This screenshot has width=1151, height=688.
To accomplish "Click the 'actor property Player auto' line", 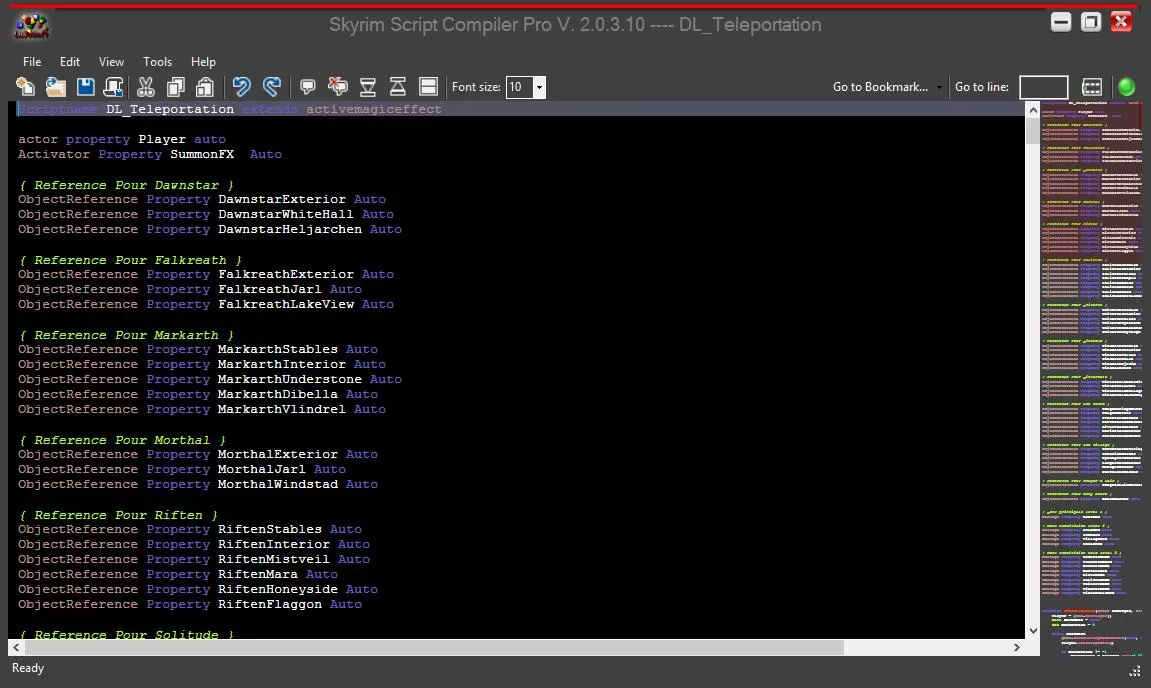I will (122, 139).
